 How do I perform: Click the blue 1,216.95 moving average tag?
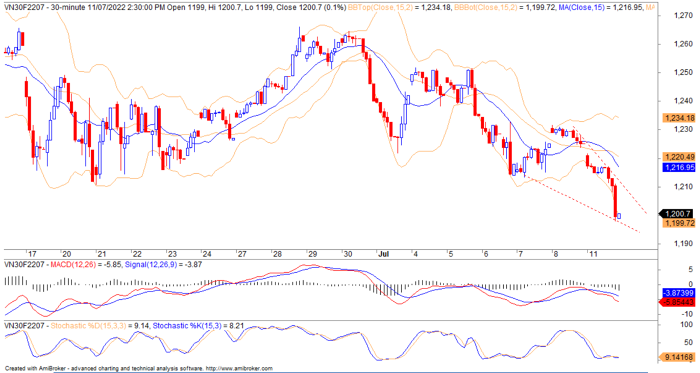679,167
